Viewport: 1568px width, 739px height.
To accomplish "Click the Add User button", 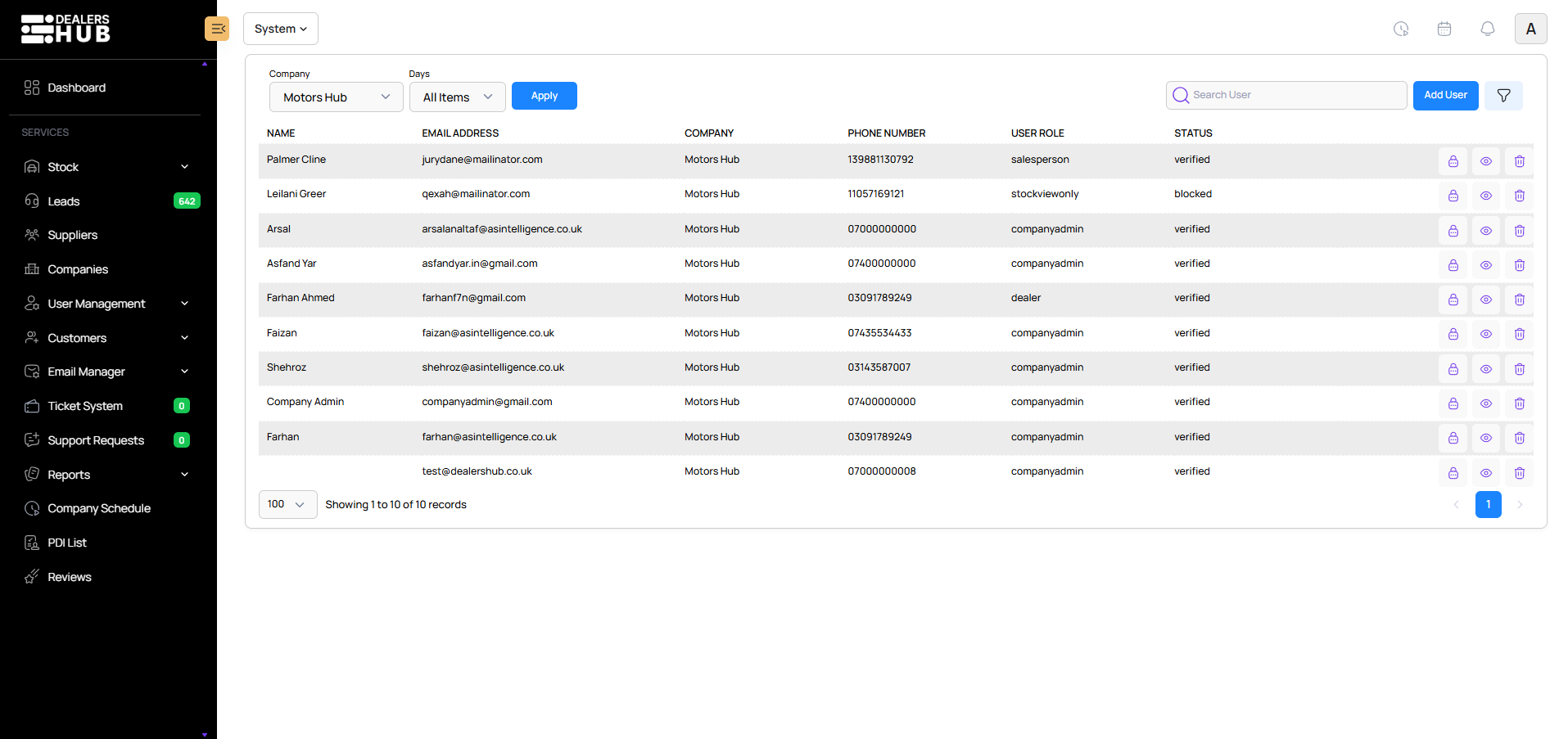I will click(x=1445, y=96).
